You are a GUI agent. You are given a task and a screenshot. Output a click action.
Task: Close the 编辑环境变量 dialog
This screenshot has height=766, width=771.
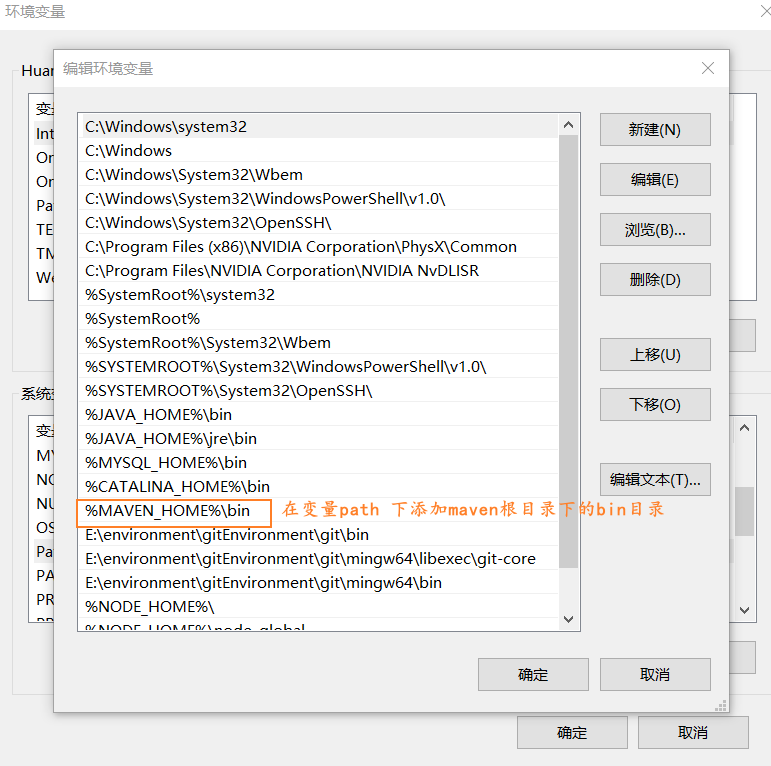coord(708,68)
